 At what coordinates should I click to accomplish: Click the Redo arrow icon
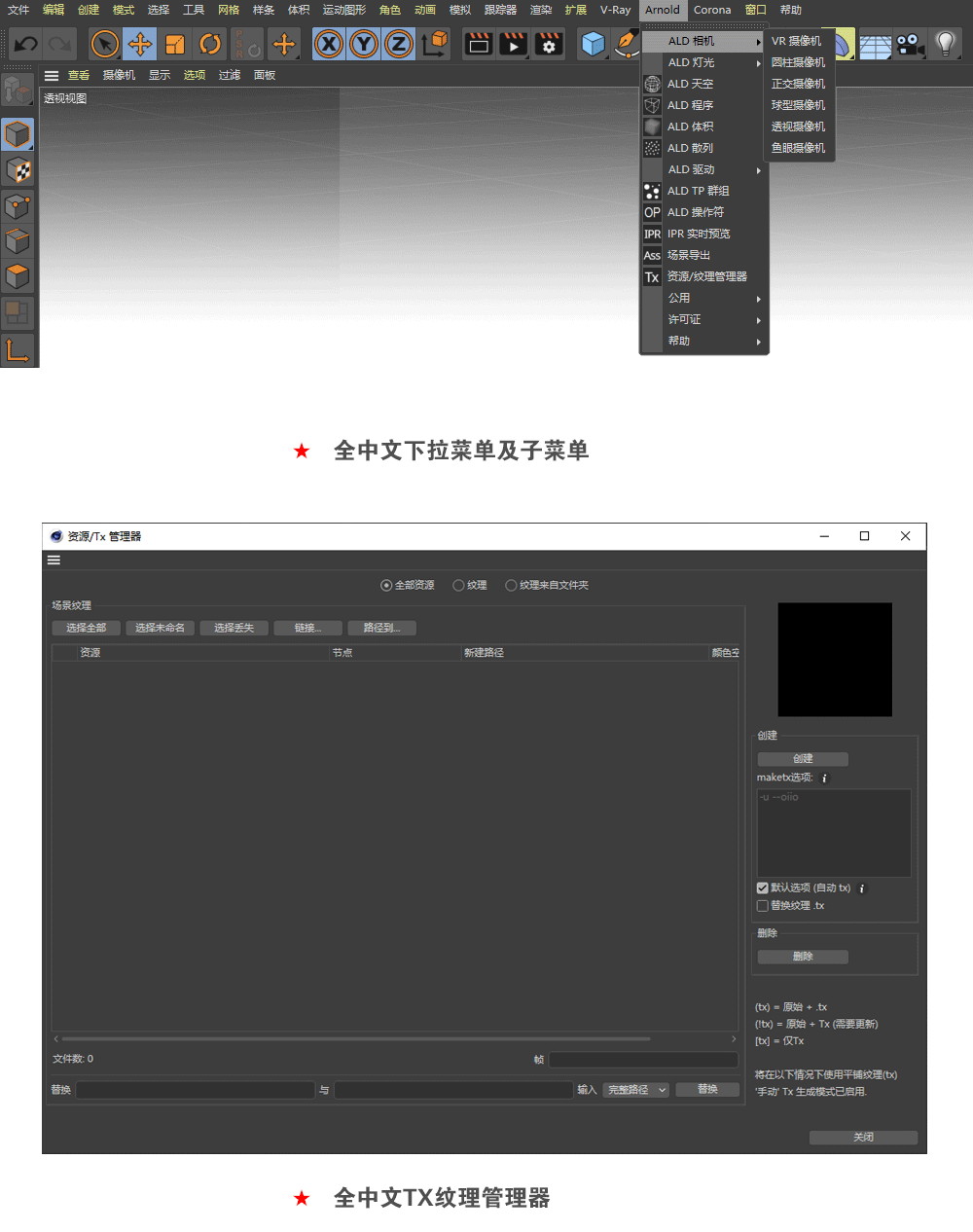point(60,44)
